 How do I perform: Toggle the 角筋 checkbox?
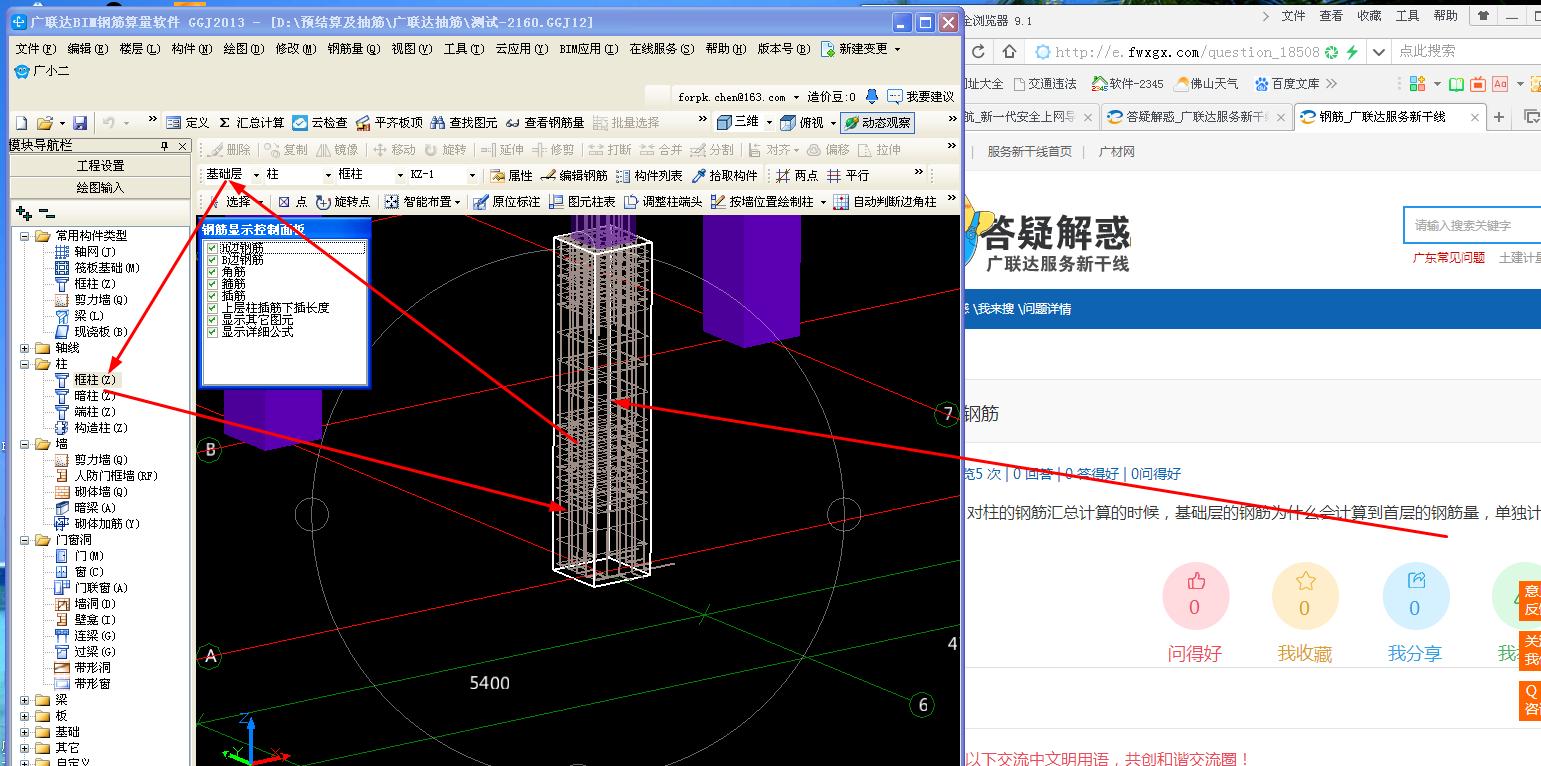click(x=211, y=271)
